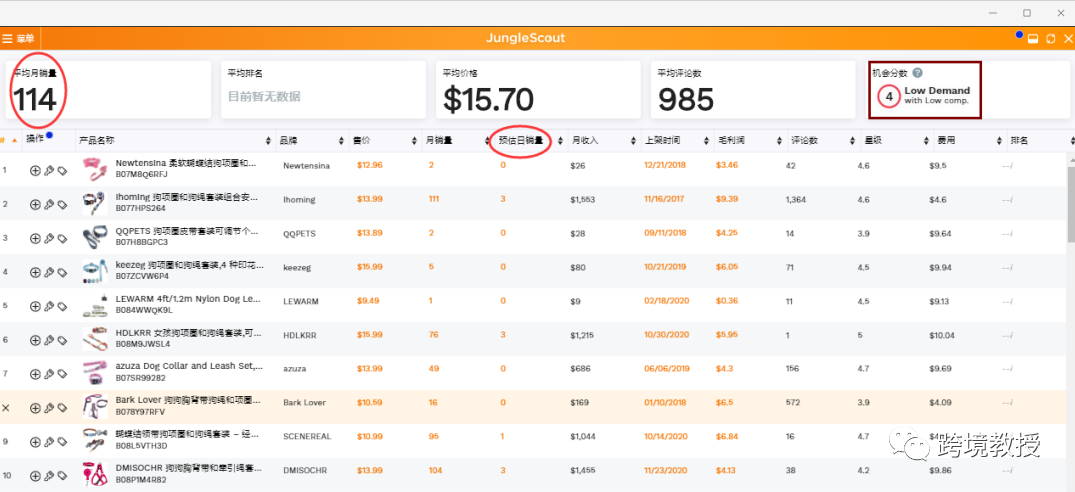Click the pin icon in the keezeg row

click(49, 272)
